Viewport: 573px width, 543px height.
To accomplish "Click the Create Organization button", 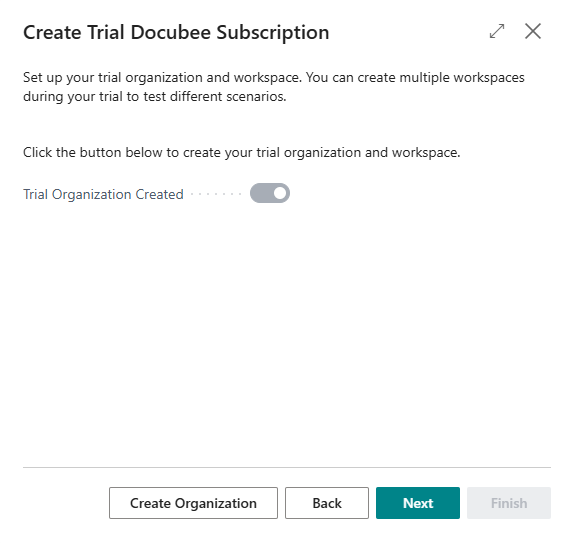I will (193, 503).
